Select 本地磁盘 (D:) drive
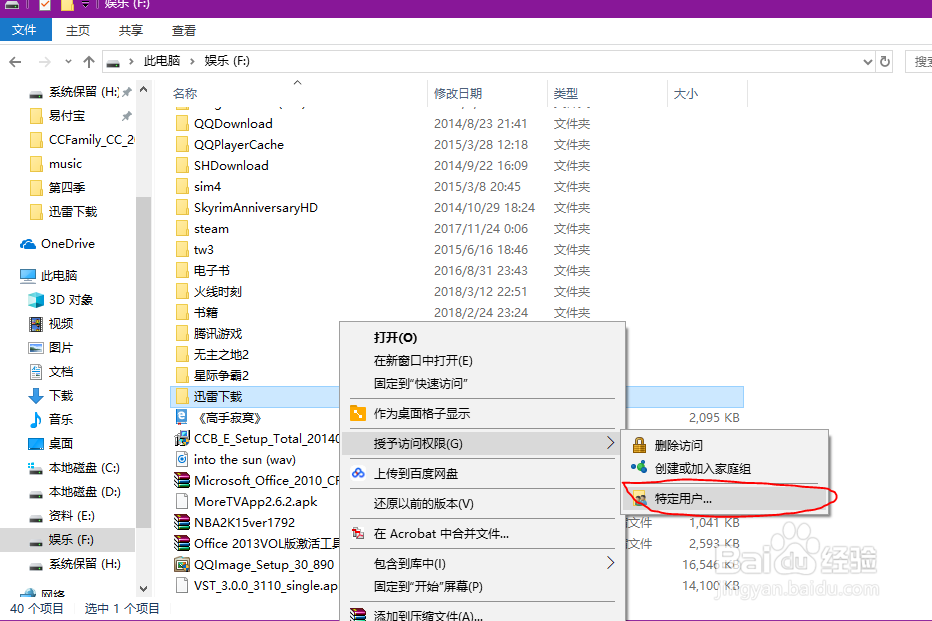This screenshot has width=932, height=621. click(x=84, y=491)
